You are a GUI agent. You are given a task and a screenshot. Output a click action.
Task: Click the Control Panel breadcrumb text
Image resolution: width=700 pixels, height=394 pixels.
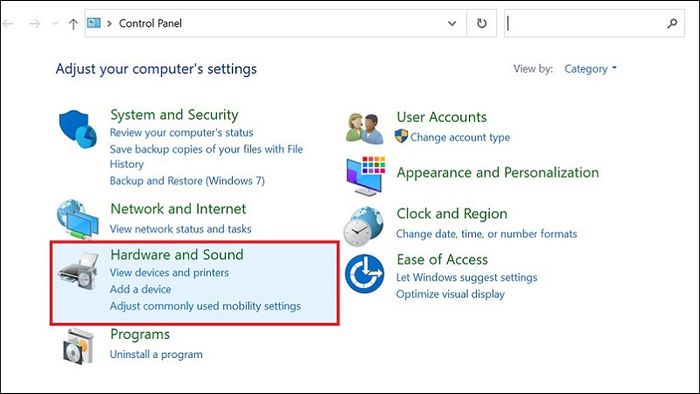pos(150,23)
